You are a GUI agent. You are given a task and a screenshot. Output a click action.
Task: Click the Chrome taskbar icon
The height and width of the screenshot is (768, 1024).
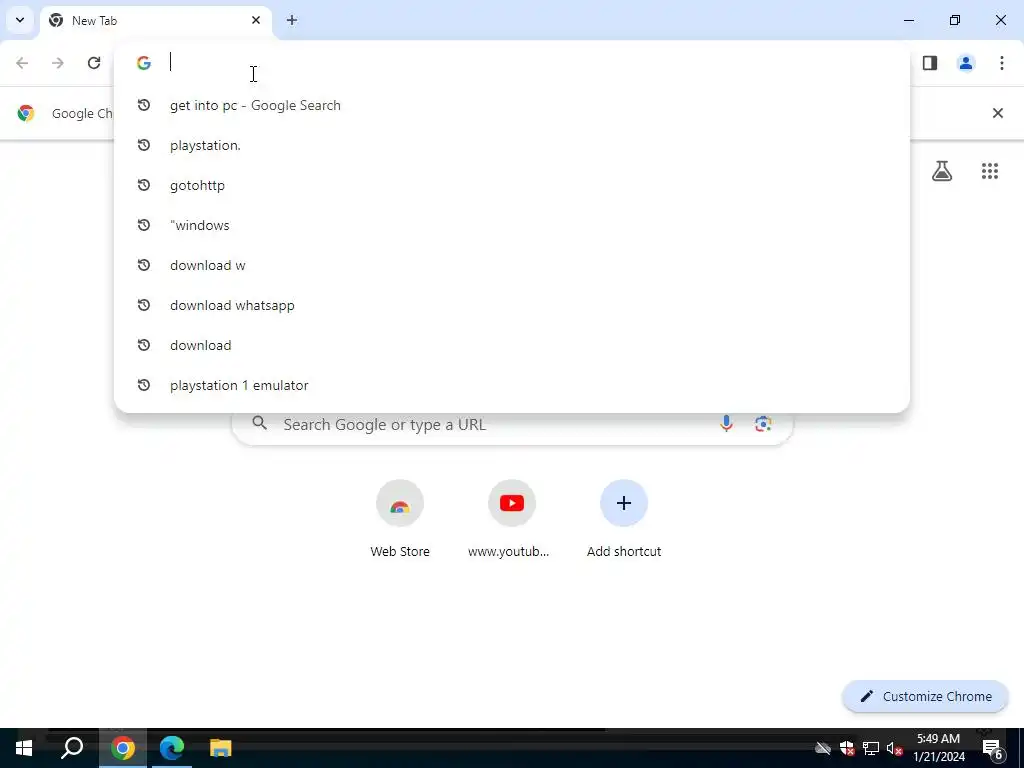point(123,748)
